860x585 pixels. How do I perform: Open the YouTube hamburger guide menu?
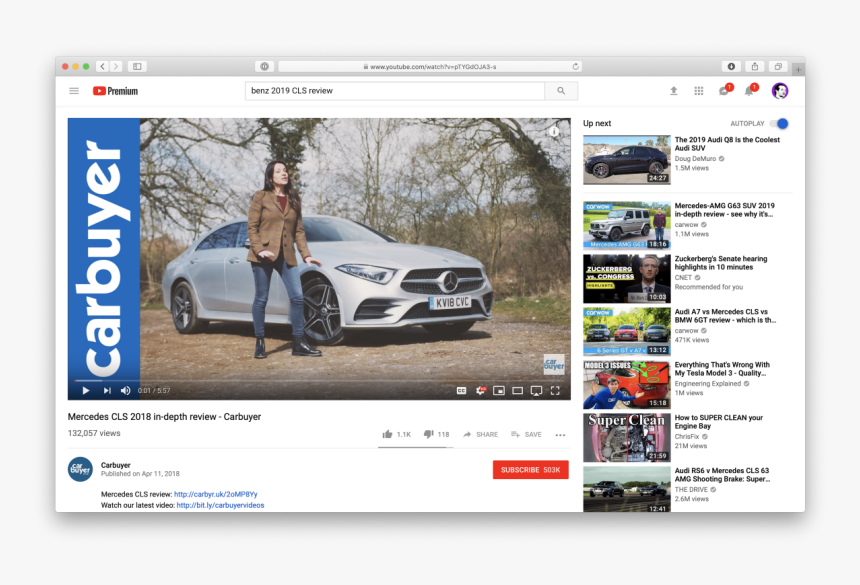[74, 91]
